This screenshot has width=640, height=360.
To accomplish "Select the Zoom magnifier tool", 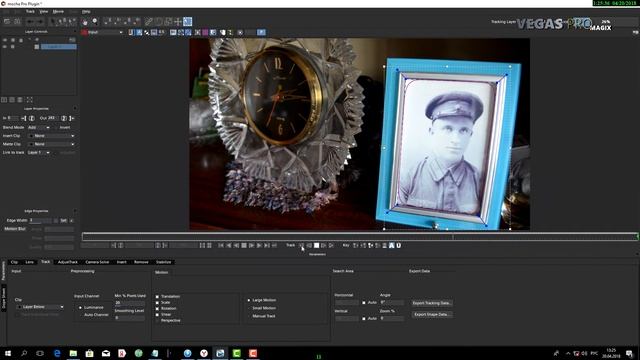I will coord(95,22).
